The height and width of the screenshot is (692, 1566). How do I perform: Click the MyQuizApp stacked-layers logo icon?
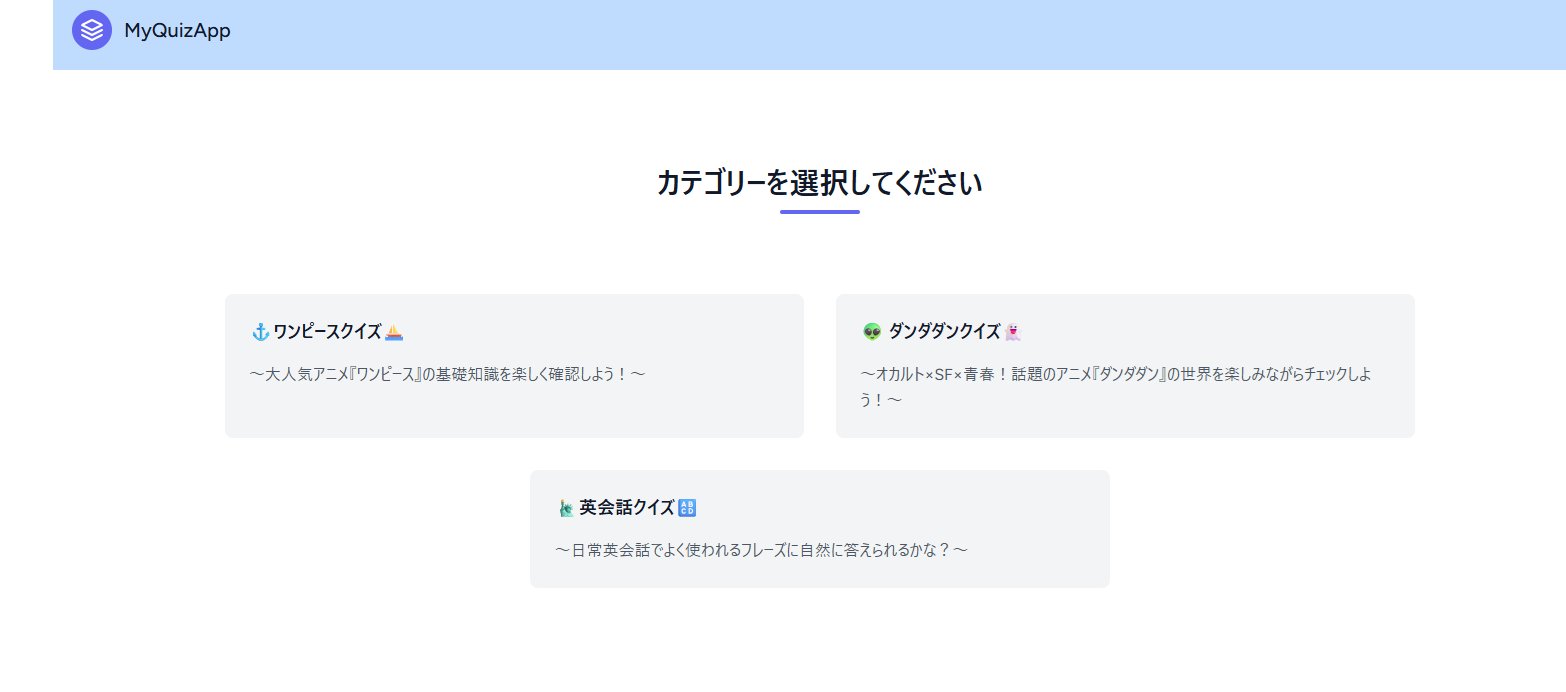pyautogui.click(x=92, y=30)
